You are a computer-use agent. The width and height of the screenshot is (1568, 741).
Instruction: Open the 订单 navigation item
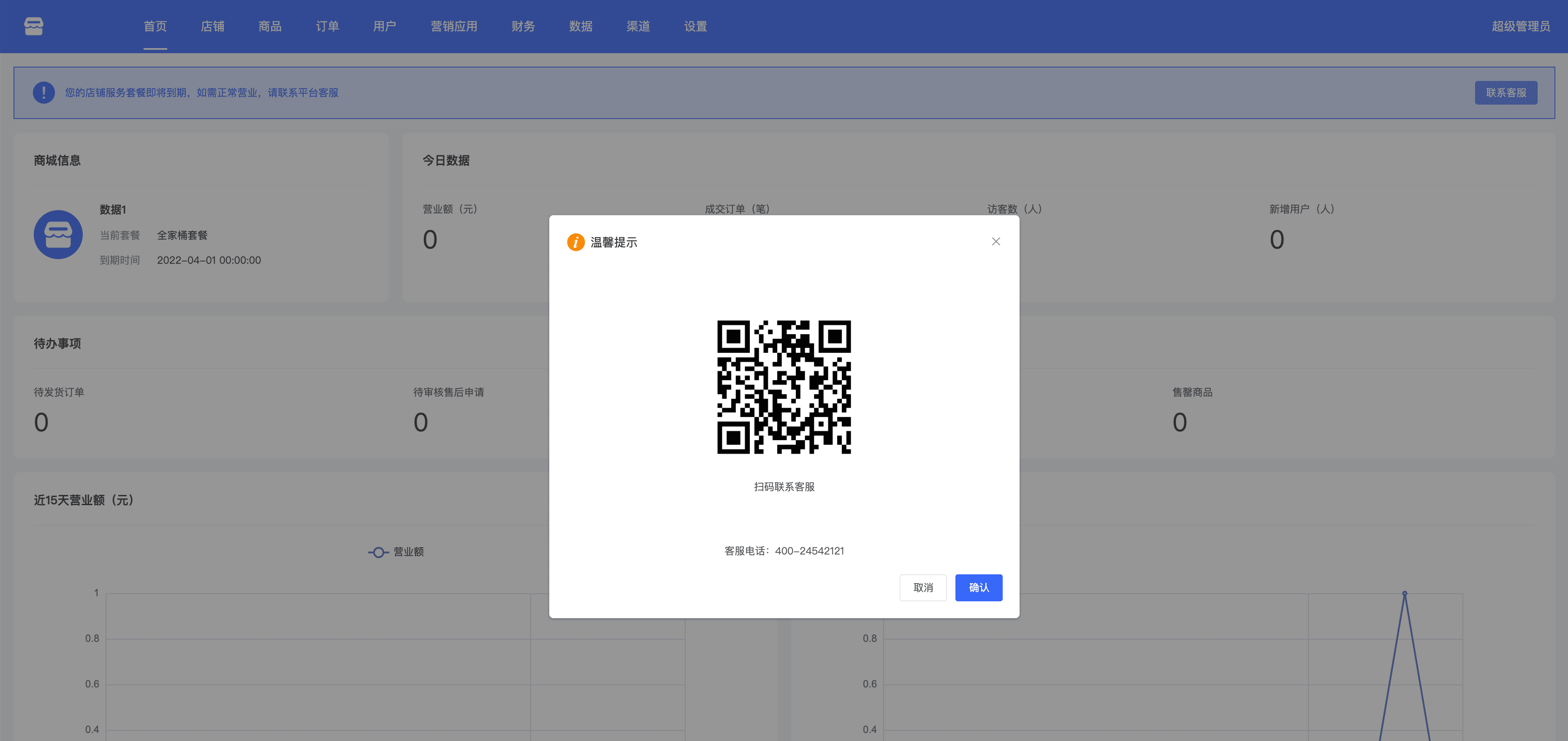328,26
